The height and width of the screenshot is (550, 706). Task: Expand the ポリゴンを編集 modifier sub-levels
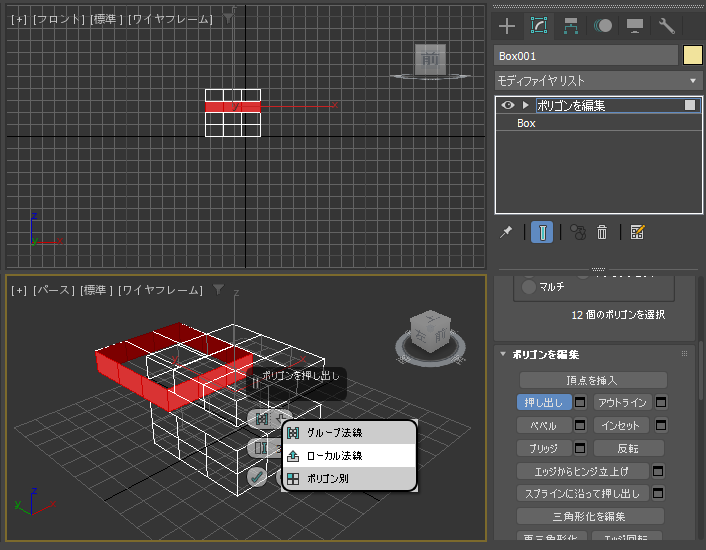(x=525, y=105)
